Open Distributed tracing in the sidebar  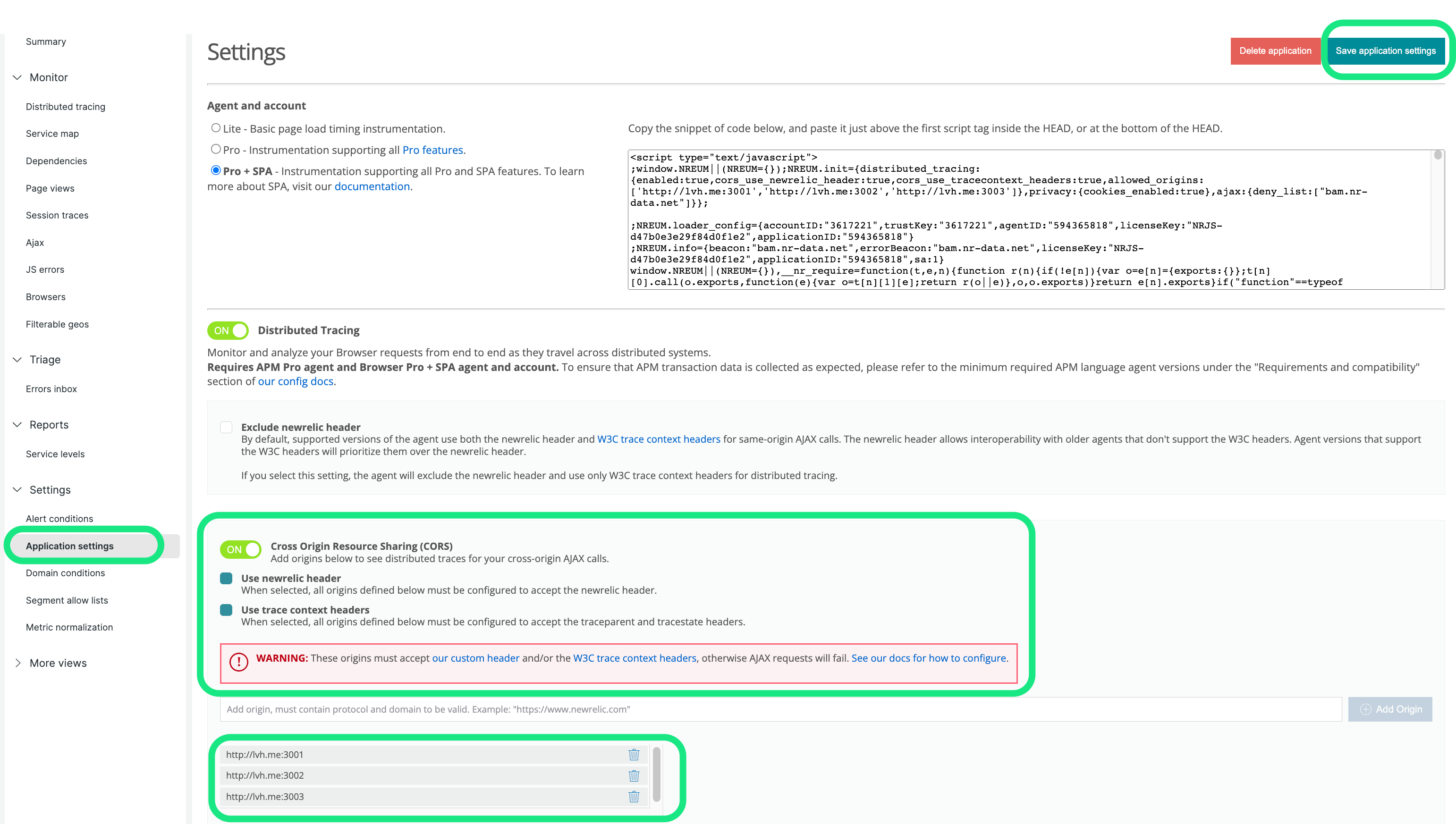click(x=66, y=106)
